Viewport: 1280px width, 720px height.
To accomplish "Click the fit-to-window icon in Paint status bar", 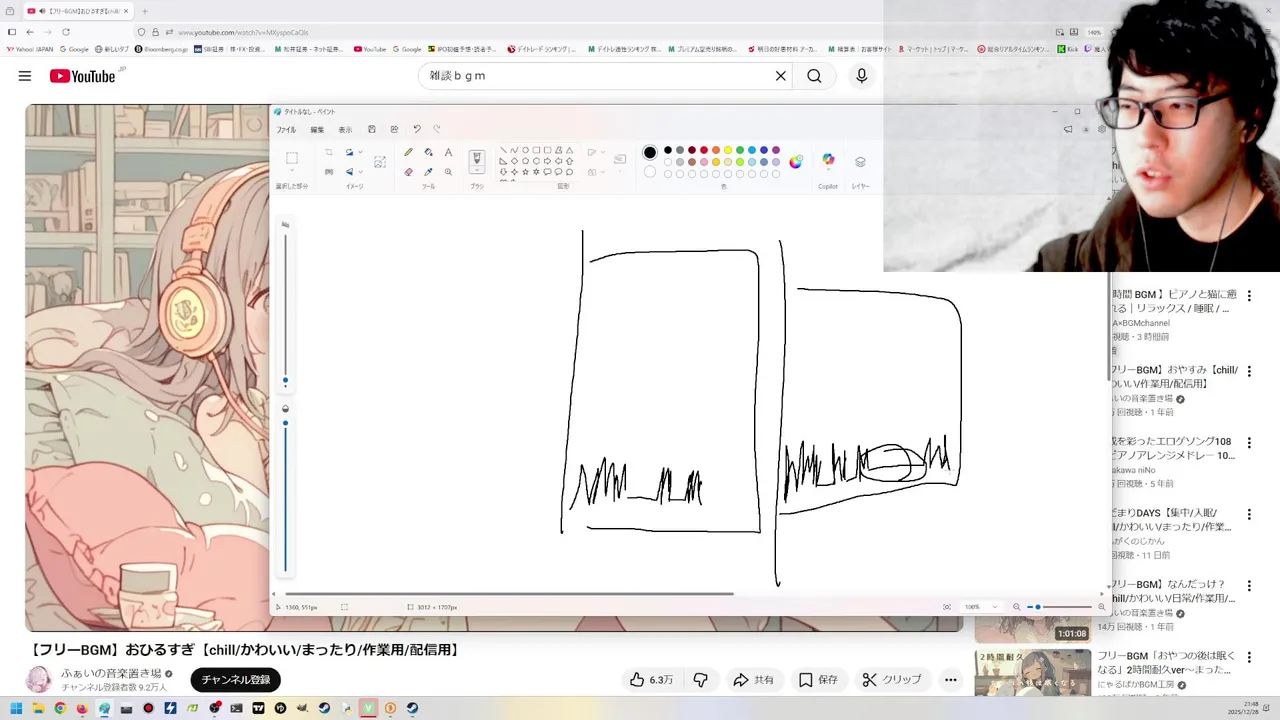I will (x=947, y=607).
